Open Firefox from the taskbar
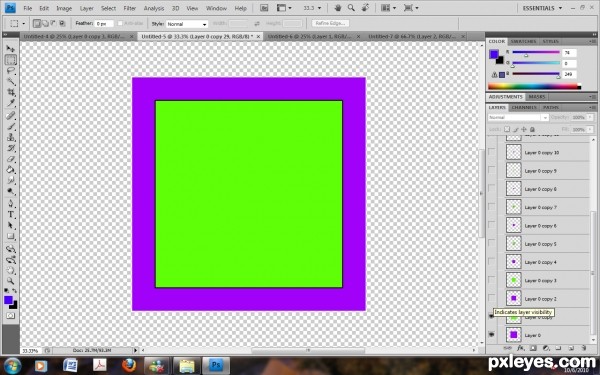 pos(129,365)
